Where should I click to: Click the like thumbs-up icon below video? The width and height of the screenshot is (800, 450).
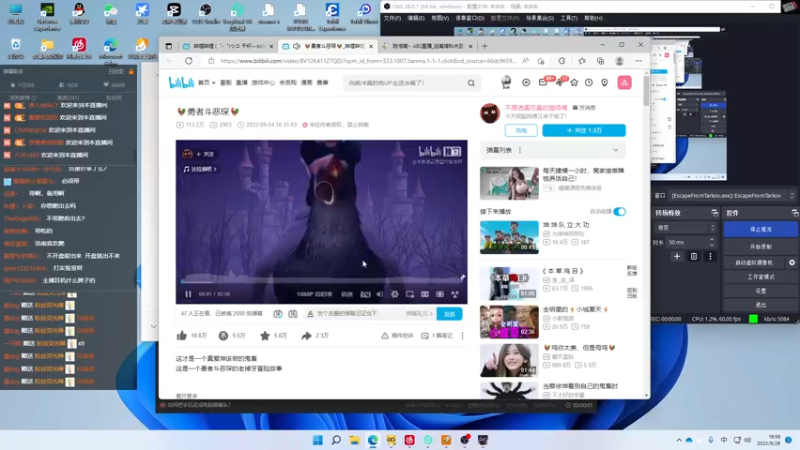click(182, 335)
